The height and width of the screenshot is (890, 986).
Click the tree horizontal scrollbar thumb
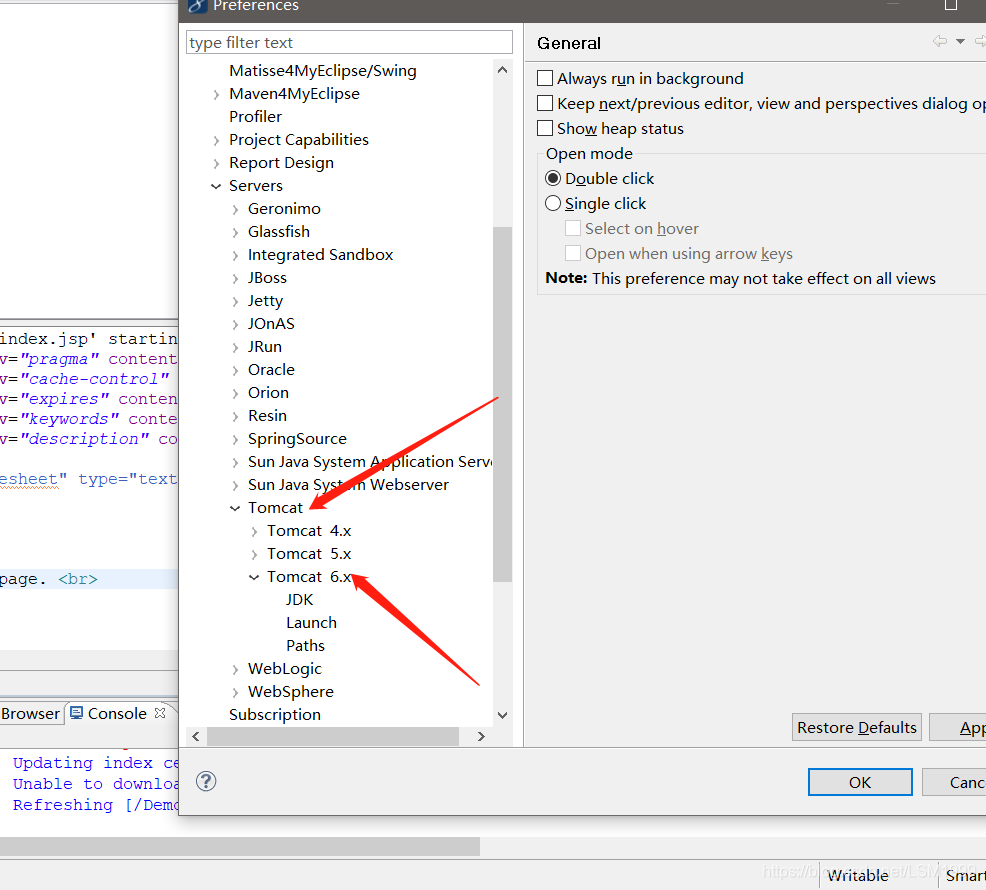point(333,736)
